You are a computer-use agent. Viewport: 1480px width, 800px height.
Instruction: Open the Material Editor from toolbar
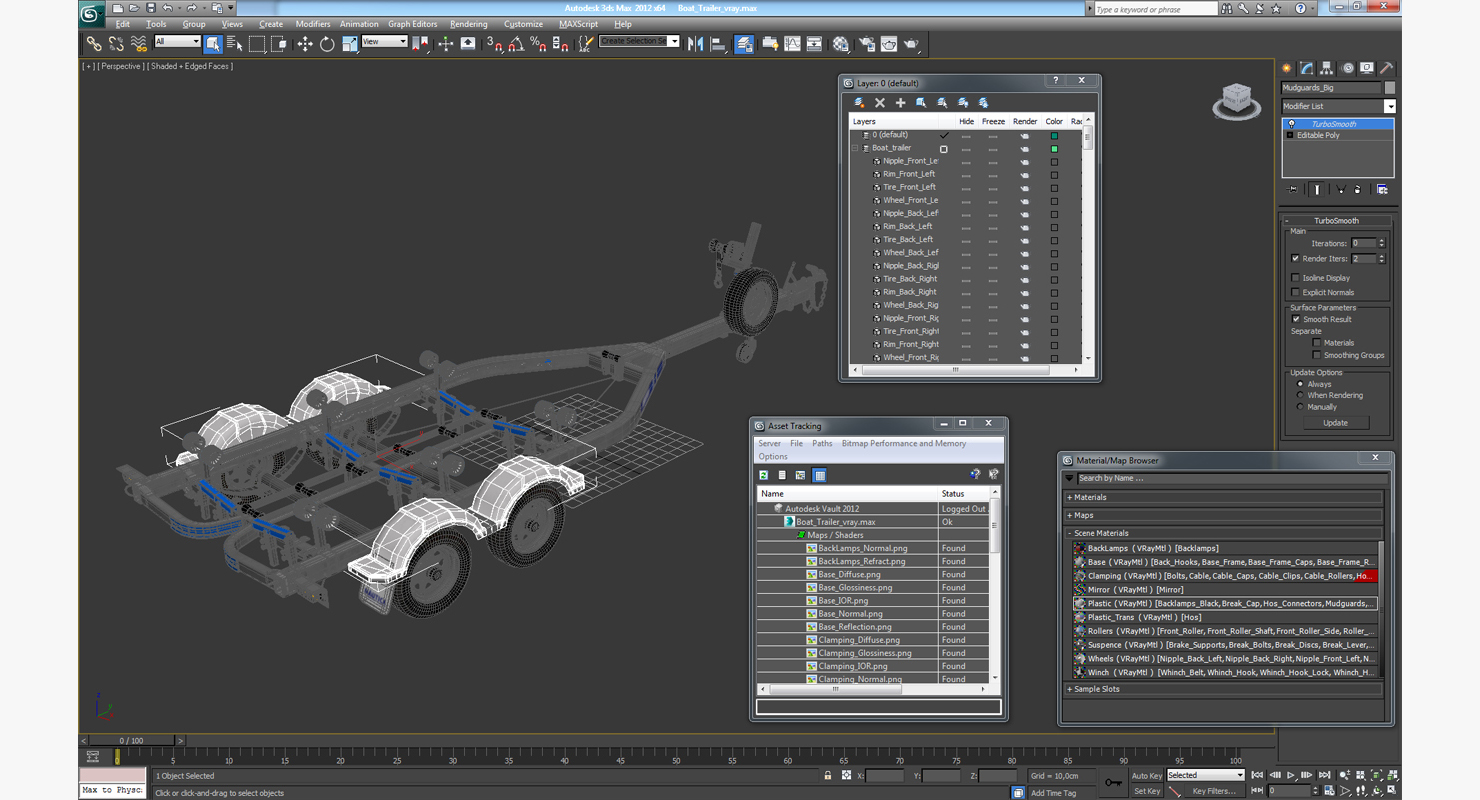point(841,44)
